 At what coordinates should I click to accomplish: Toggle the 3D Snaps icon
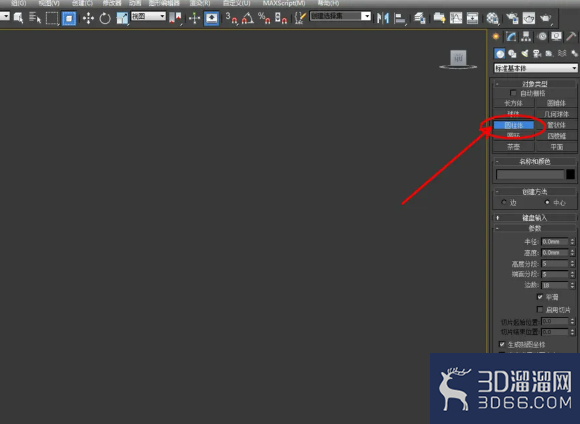pyautogui.click(x=231, y=18)
